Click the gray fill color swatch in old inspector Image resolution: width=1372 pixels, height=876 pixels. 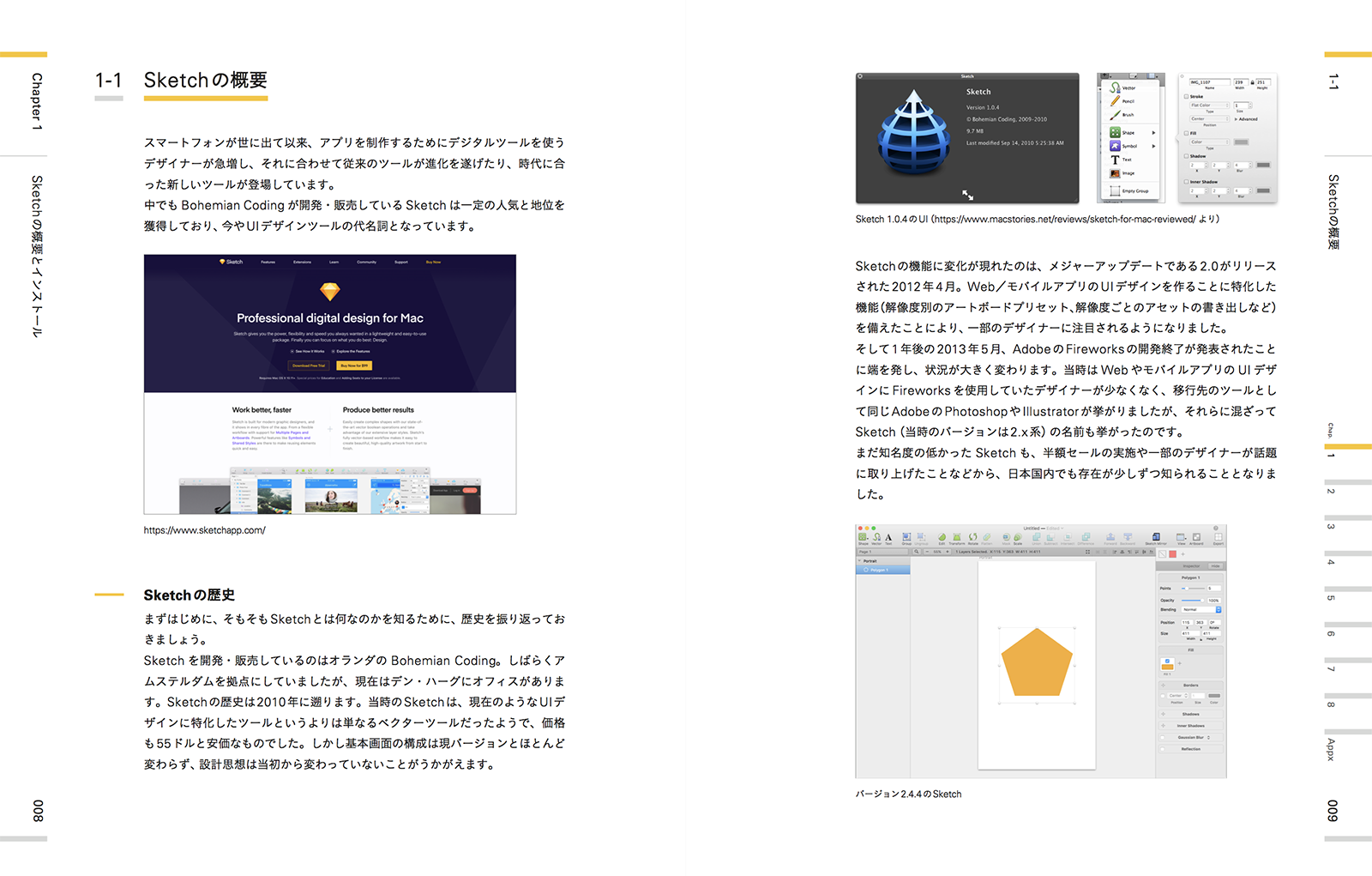[x=1242, y=142]
